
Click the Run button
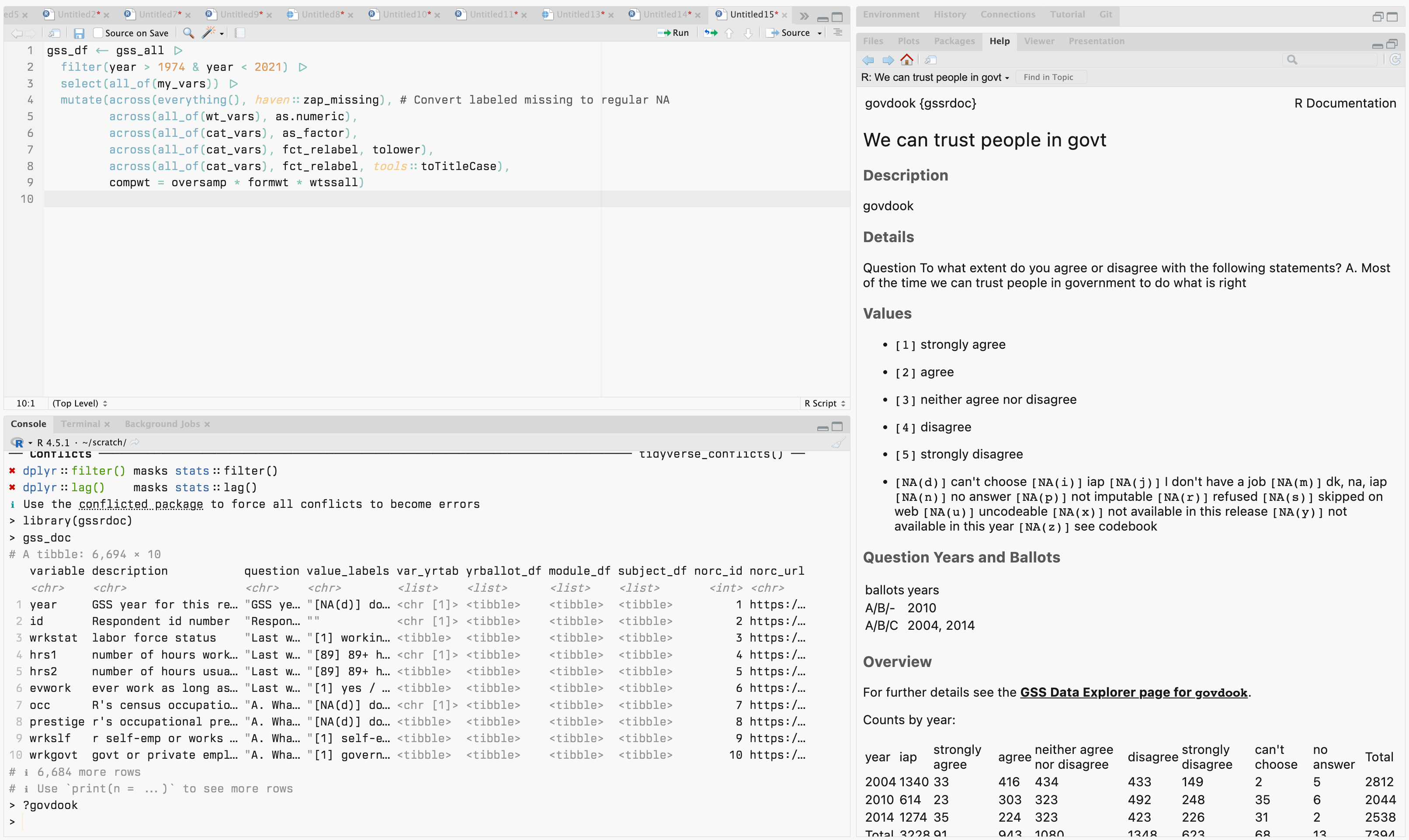click(673, 33)
